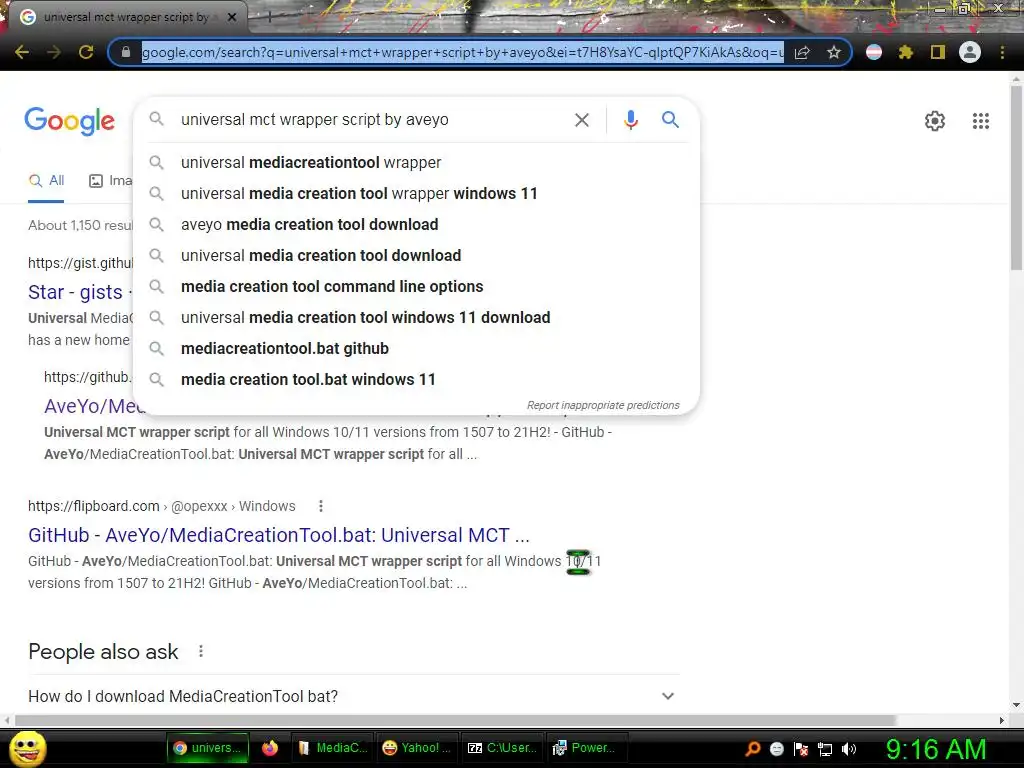Click the horizontal scrollbar thumb at bottom
The image size is (1024, 768).
coord(455,720)
